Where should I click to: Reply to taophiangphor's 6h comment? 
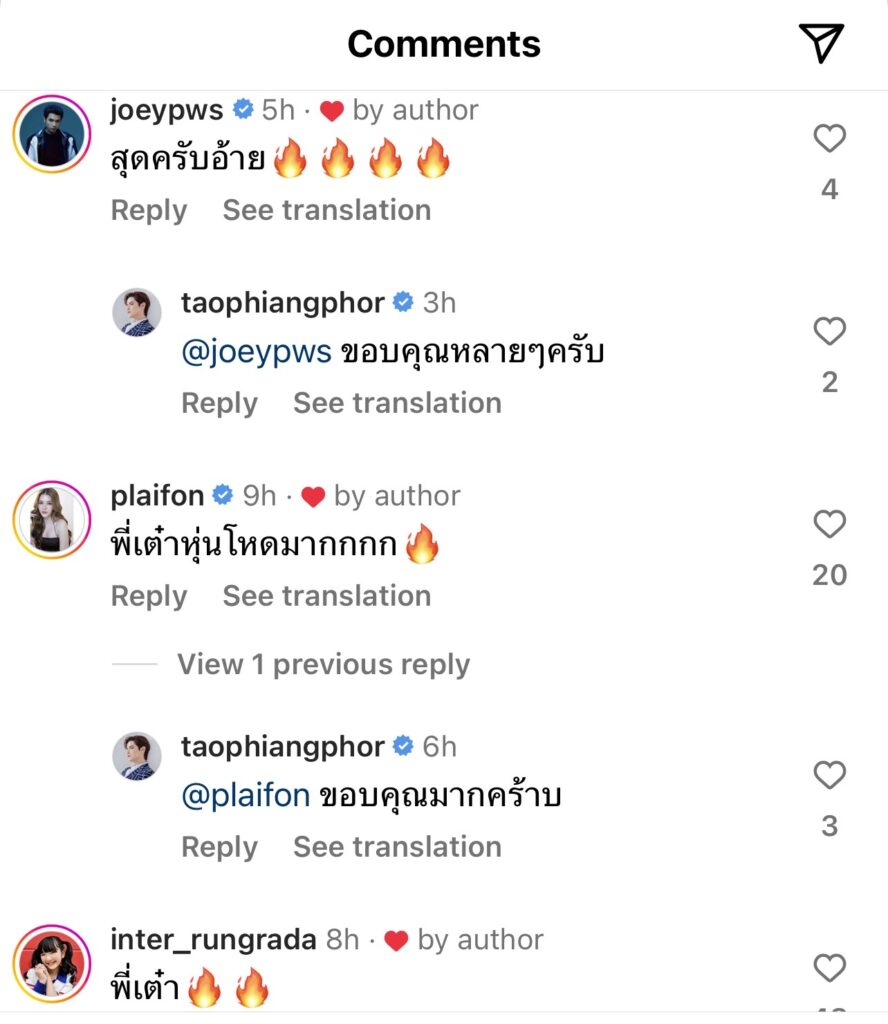[219, 847]
